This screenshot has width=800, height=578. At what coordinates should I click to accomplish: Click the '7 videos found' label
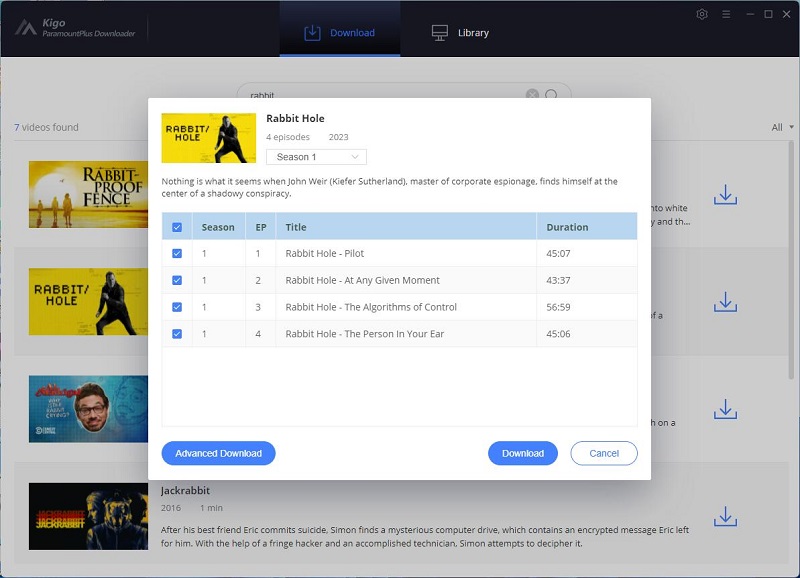click(46, 127)
